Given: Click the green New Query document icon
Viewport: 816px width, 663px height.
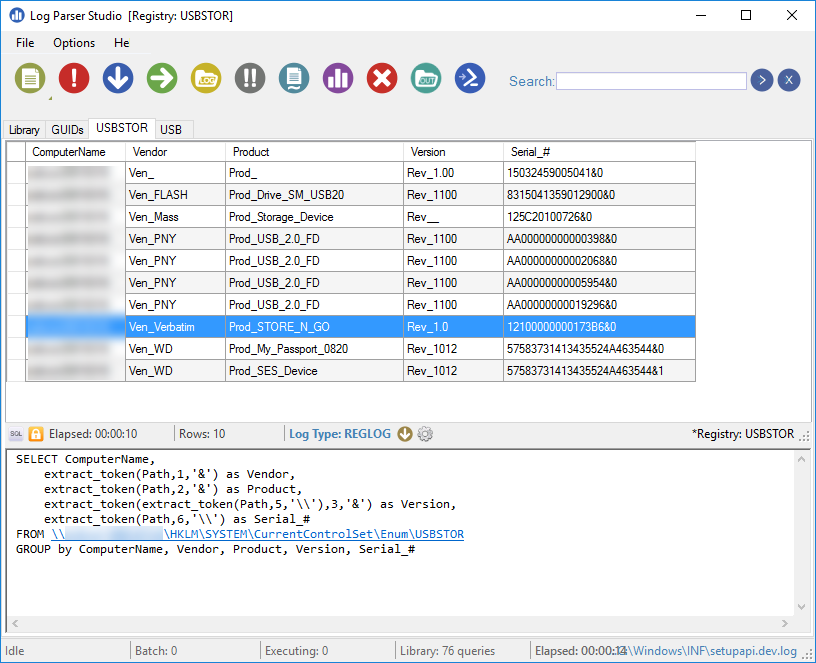Looking at the screenshot, I should (x=30, y=79).
